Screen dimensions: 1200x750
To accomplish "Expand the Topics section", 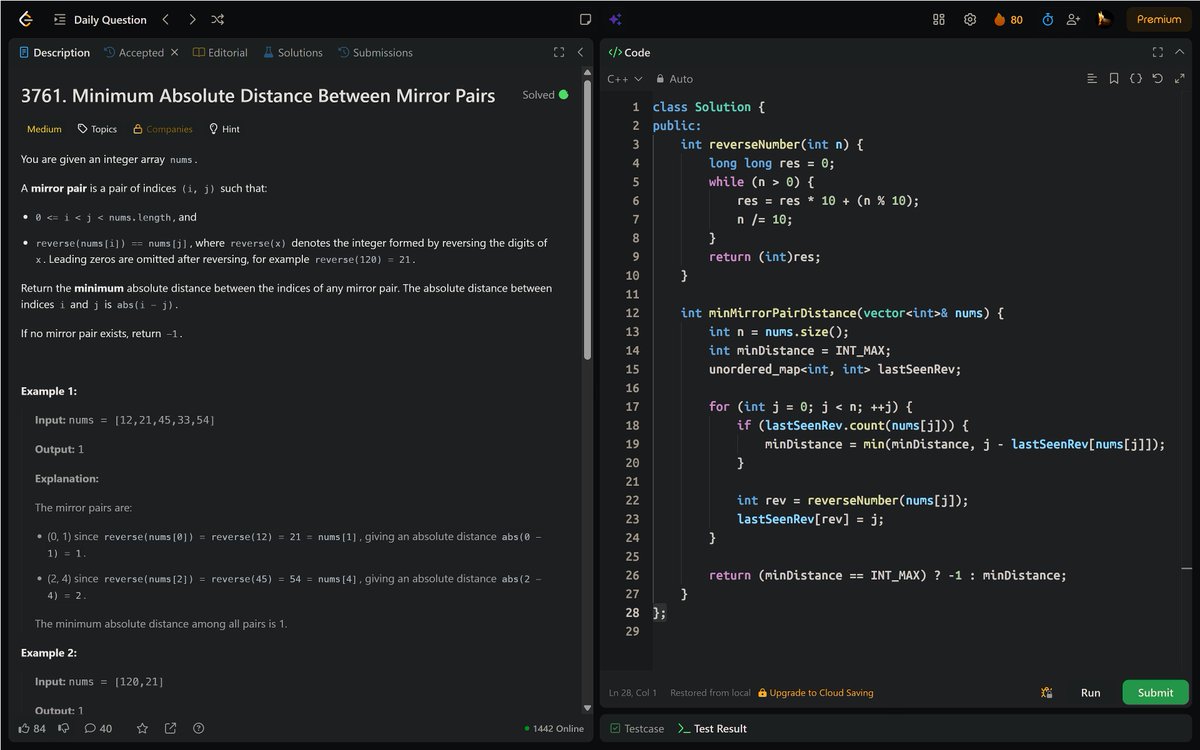I will [x=96, y=128].
